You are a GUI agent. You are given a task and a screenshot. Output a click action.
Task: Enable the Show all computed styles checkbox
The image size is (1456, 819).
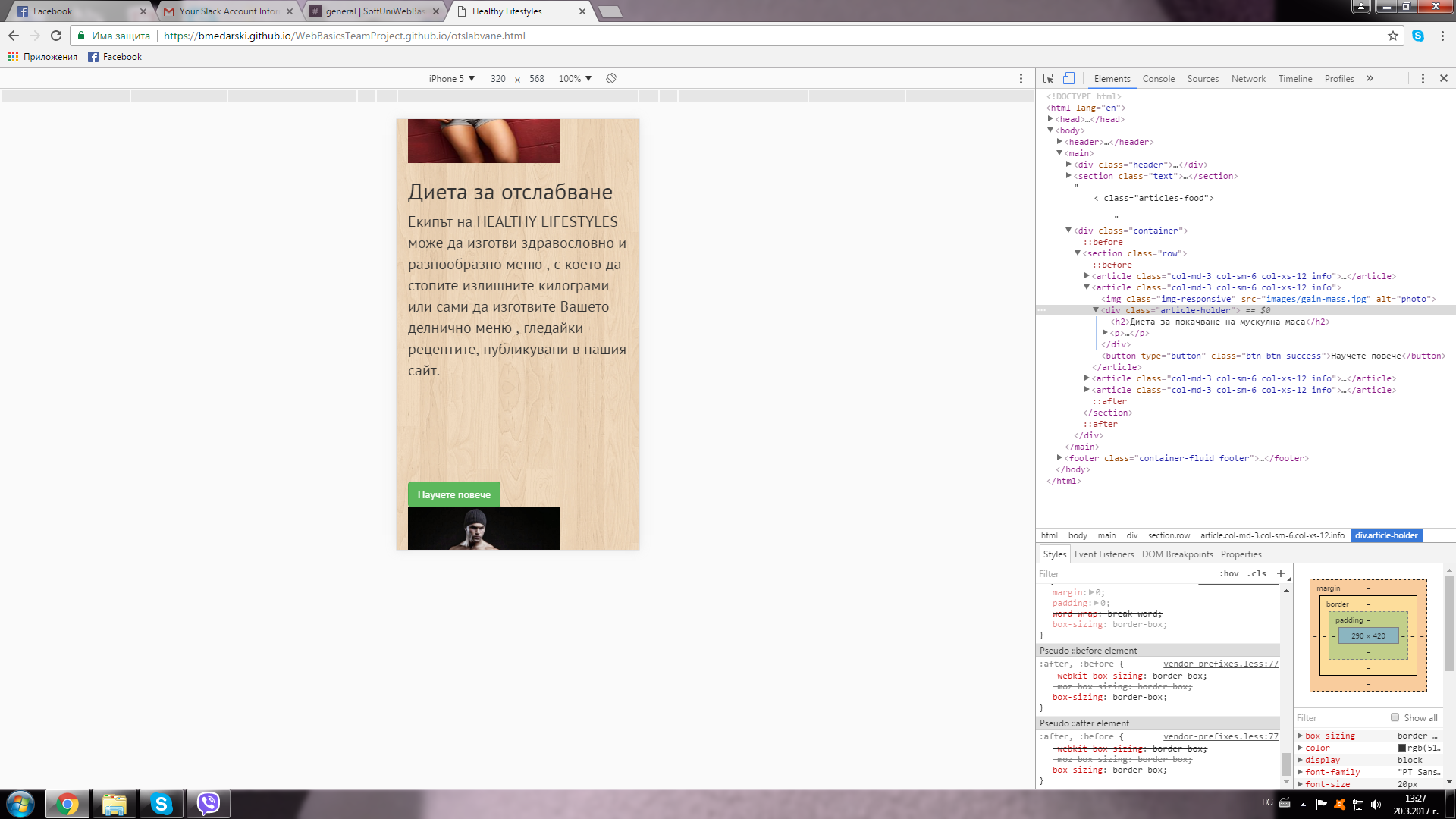tap(1395, 717)
